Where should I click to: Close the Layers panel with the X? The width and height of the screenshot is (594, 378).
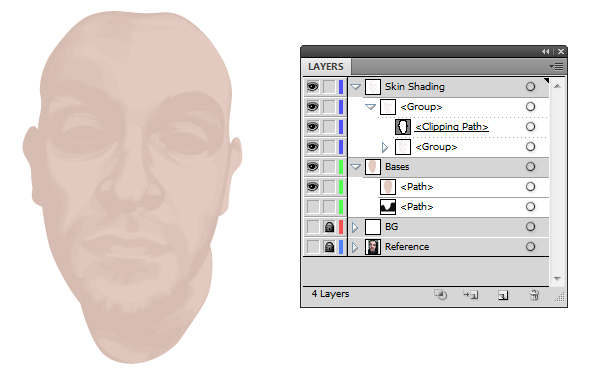point(561,51)
